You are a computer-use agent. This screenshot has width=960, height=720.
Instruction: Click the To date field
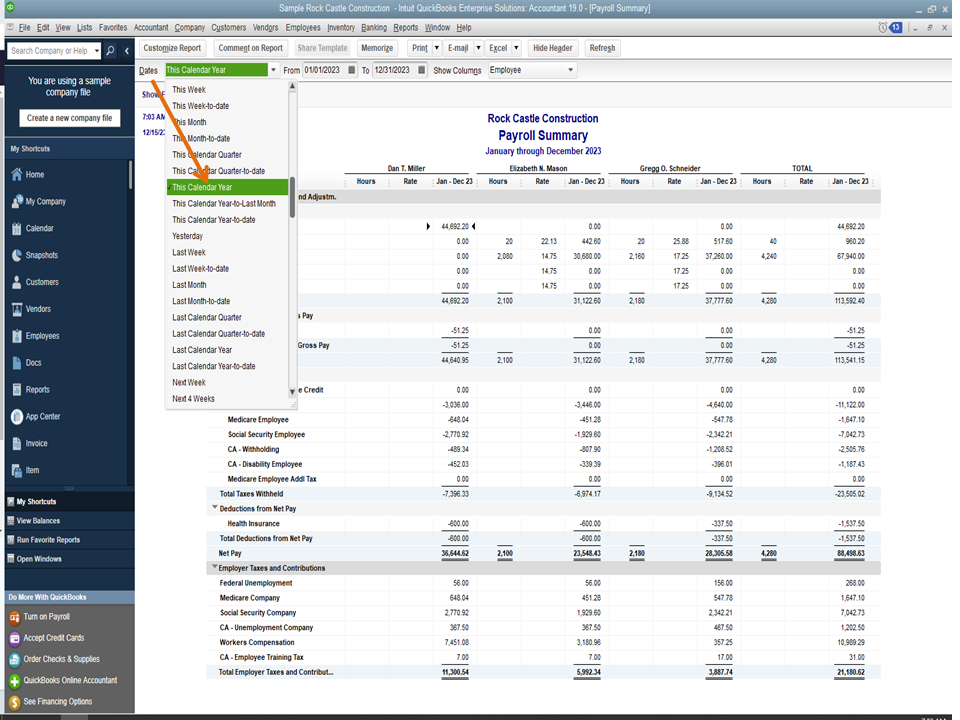coord(394,70)
